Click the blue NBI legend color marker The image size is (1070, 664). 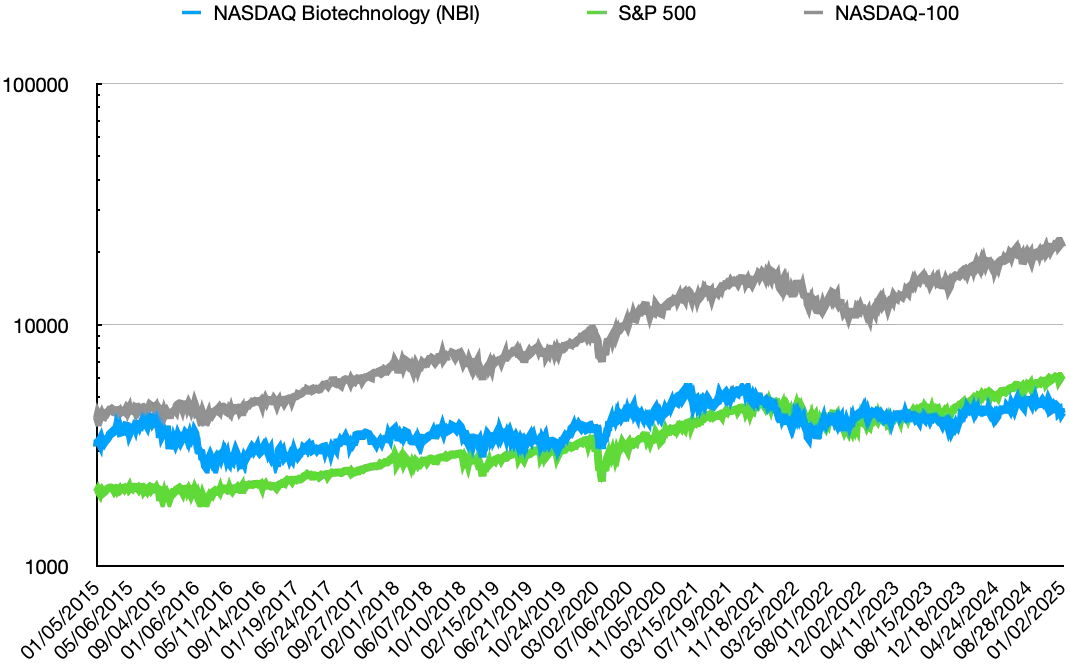point(192,13)
